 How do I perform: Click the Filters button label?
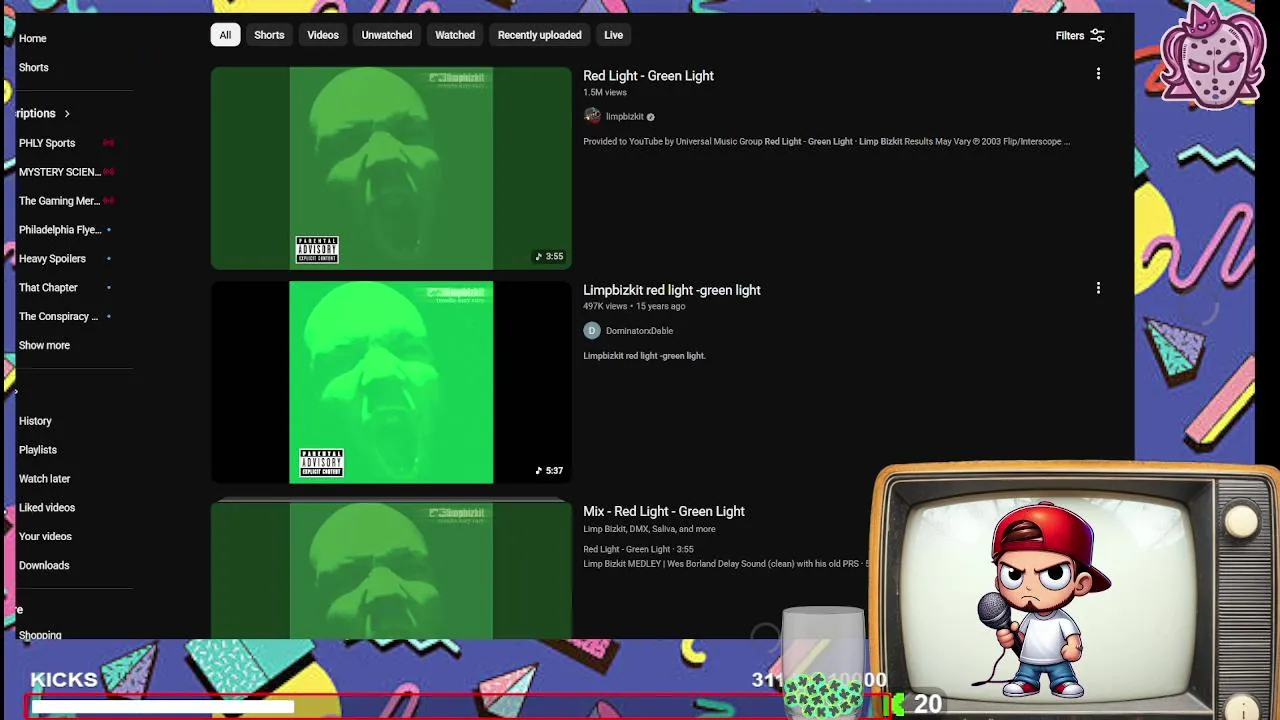coord(1070,36)
